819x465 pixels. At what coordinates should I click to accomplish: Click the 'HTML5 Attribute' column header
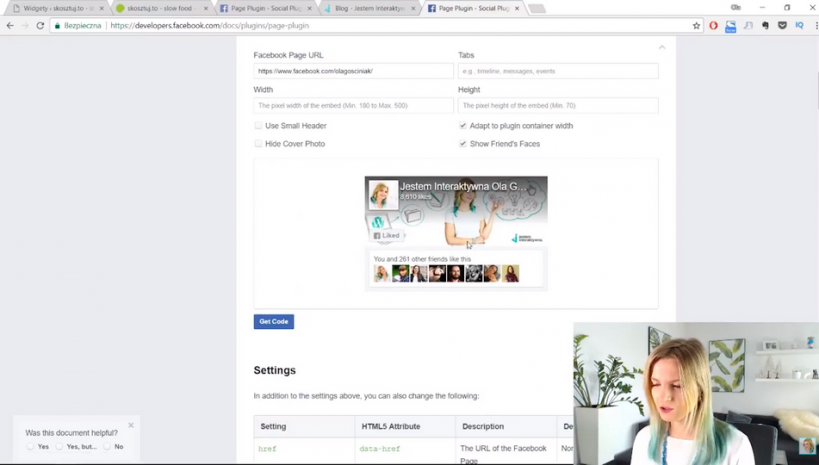[391, 426]
